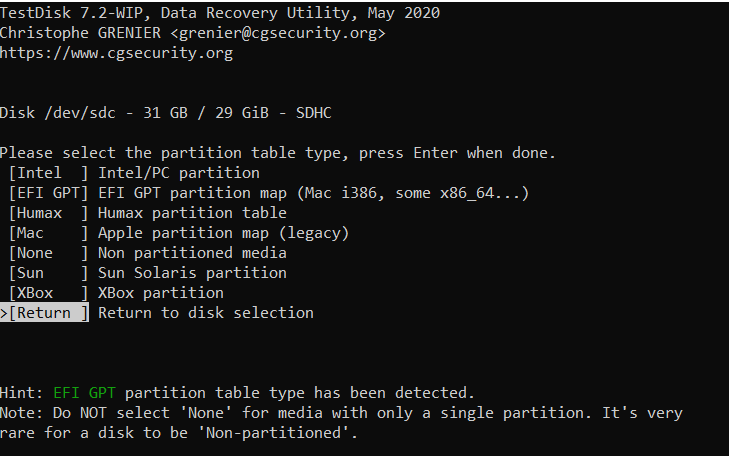Click the grenier@cgsecurity.org email address
This screenshot has width=729, height=456.
click(x=278, y=33)
